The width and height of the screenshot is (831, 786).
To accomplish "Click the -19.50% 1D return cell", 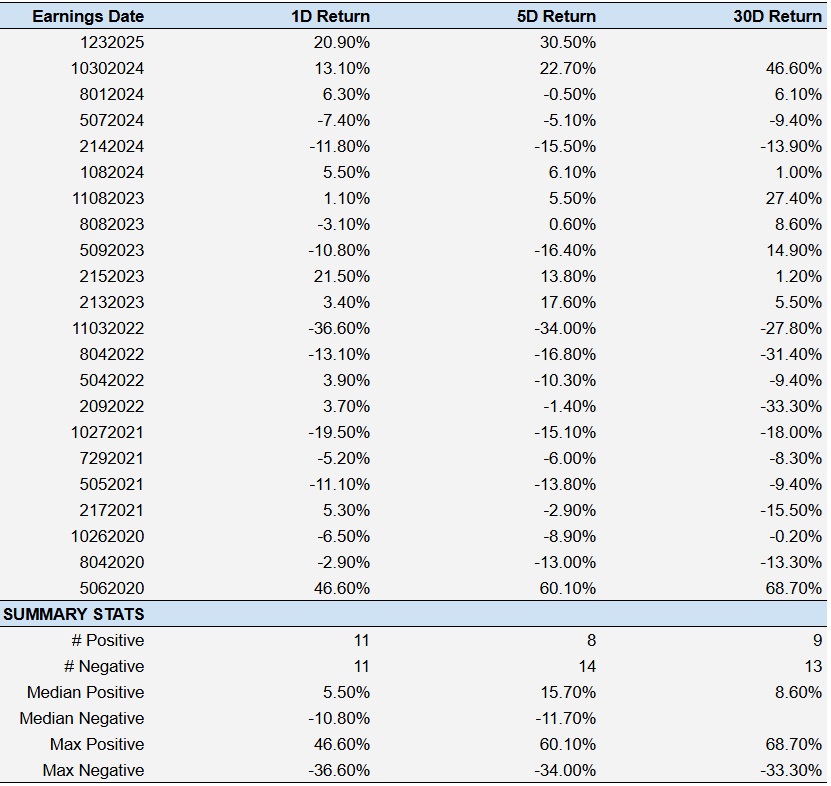I will 339,432.
